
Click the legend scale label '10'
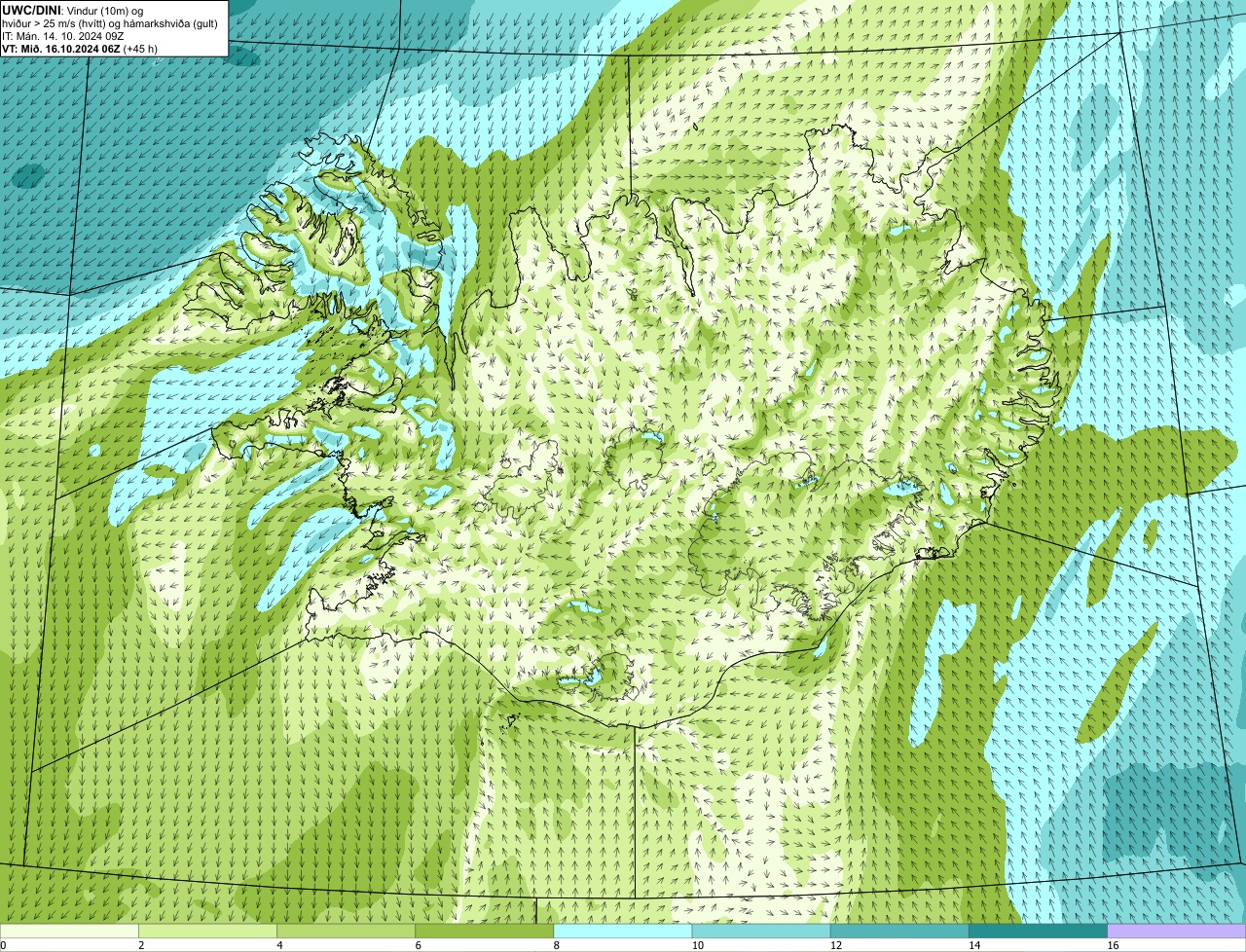(x=697, y=945)
